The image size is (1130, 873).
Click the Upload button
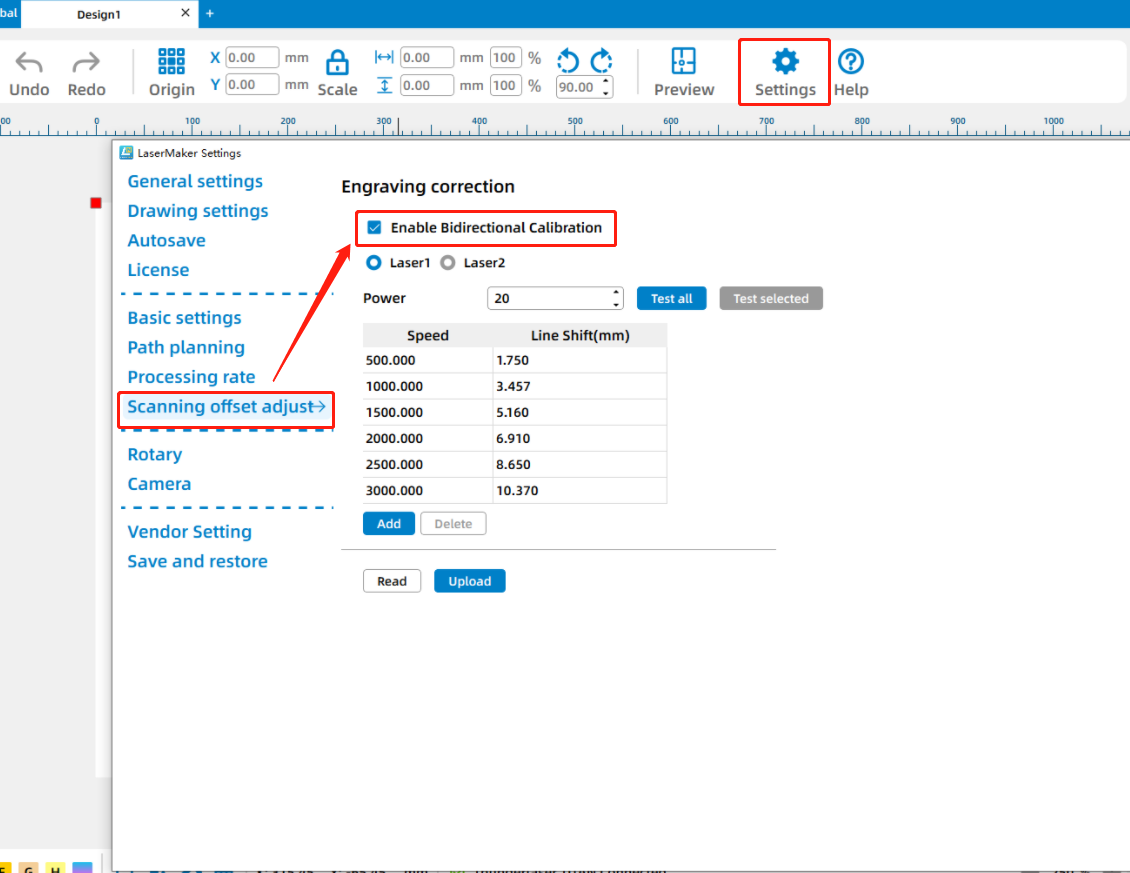coord(469,581)
